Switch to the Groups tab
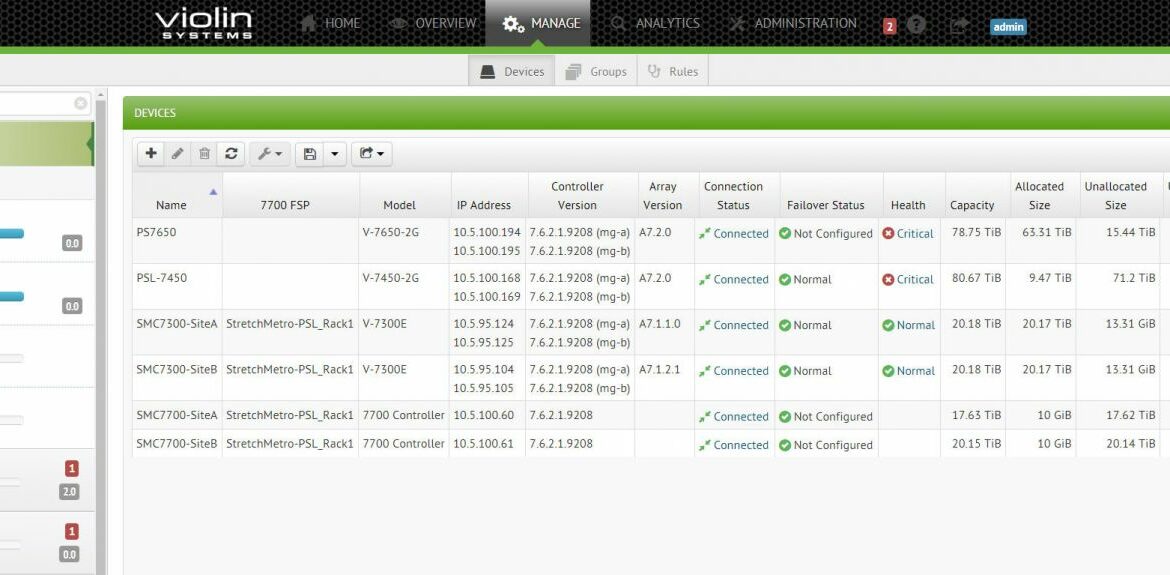This screenshot has width=1170, height=575. (595, 72)
